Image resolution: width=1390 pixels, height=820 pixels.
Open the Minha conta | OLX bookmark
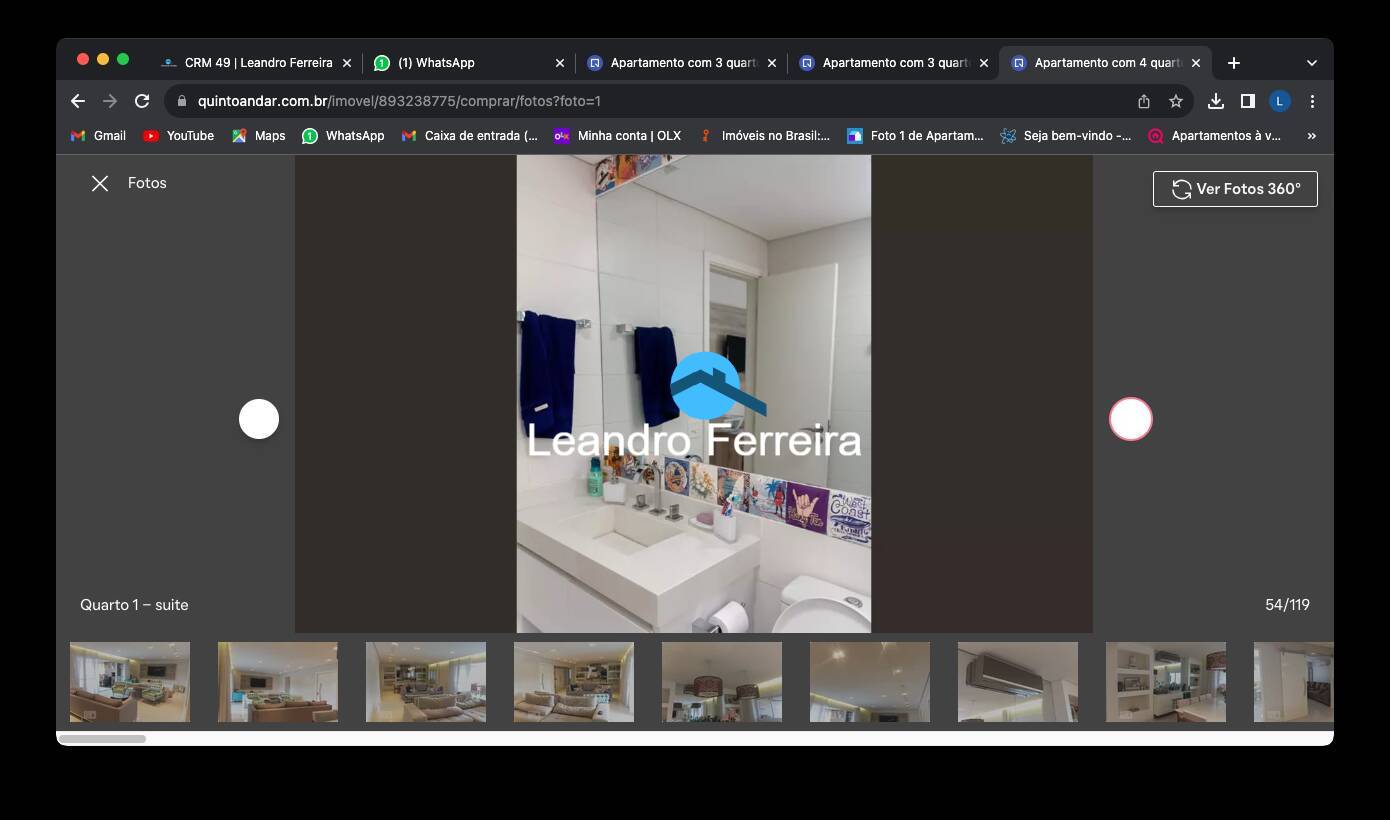click(x=617, y=136)
